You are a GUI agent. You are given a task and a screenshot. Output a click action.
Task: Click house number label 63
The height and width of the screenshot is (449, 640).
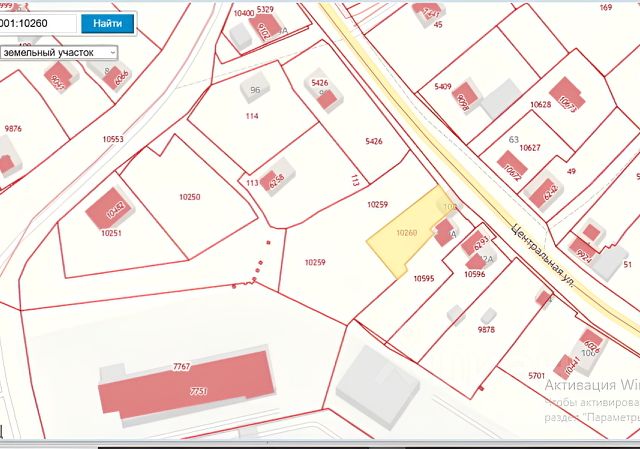(513, 139)
